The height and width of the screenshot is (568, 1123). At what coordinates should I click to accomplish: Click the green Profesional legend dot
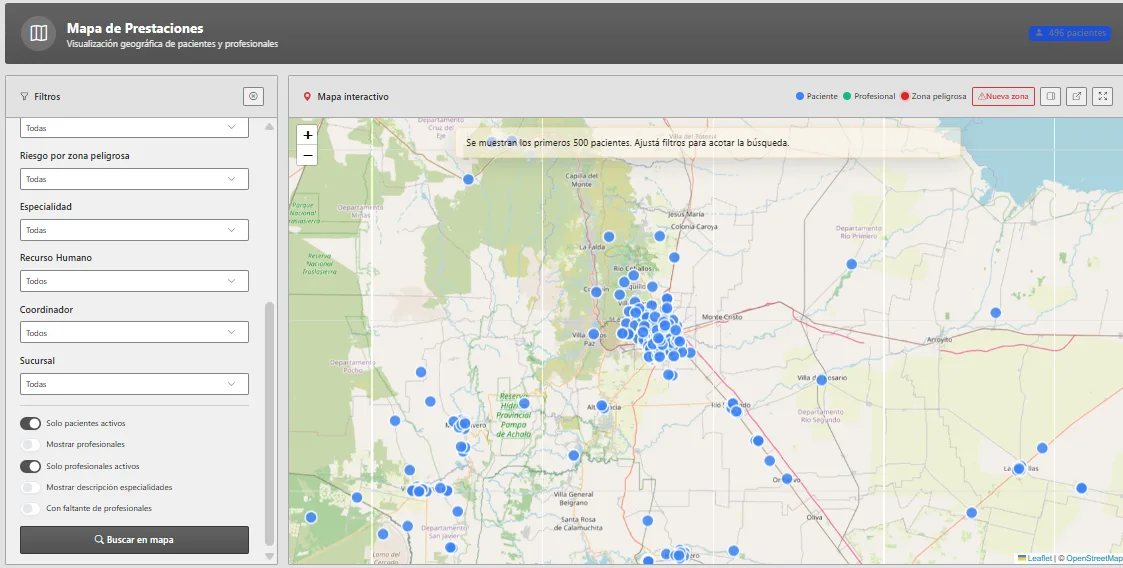[847, 96]
